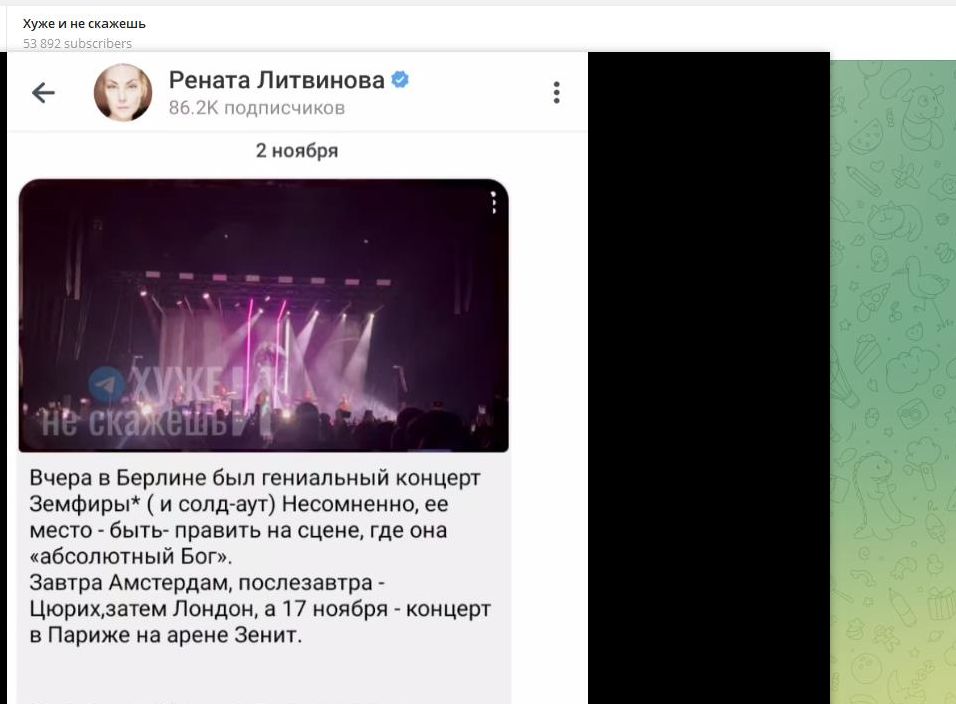Screen dimensions: 956x704
Task: Click the Завтра Амстердам line in the post
Action: click(207, 583)
